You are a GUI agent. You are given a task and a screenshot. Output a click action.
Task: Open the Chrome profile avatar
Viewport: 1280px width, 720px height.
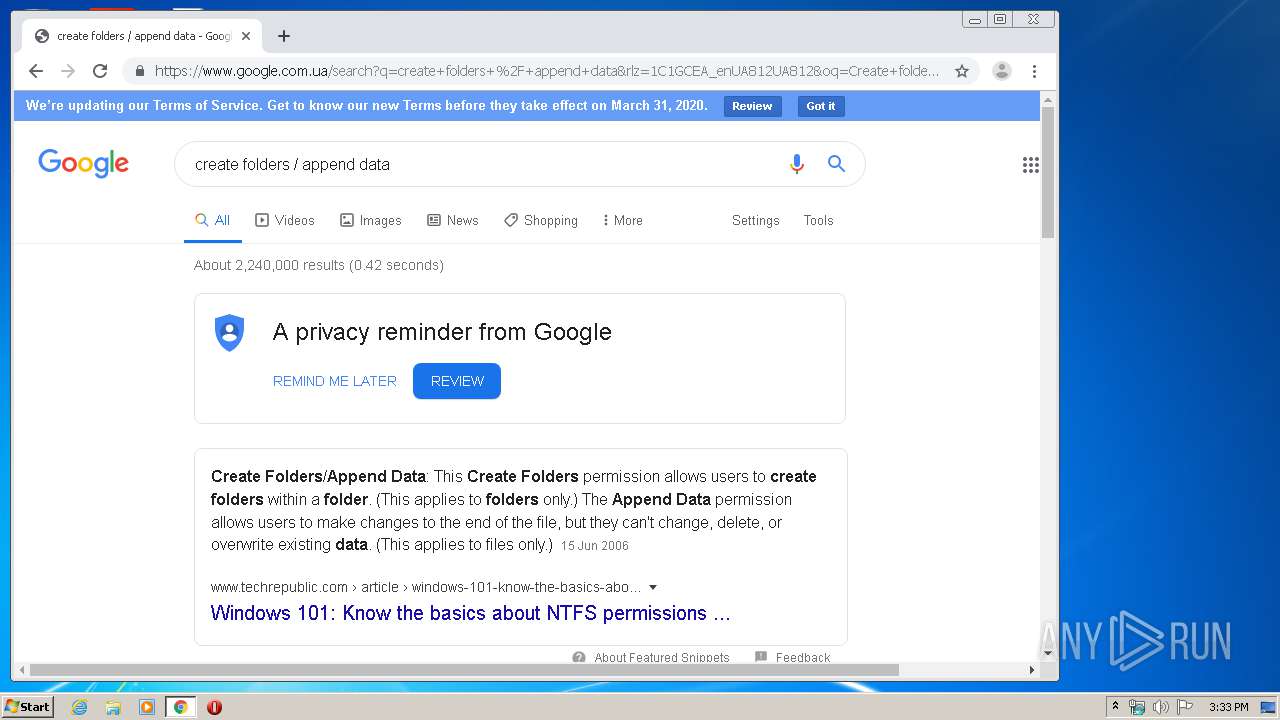pos(1001,71)
